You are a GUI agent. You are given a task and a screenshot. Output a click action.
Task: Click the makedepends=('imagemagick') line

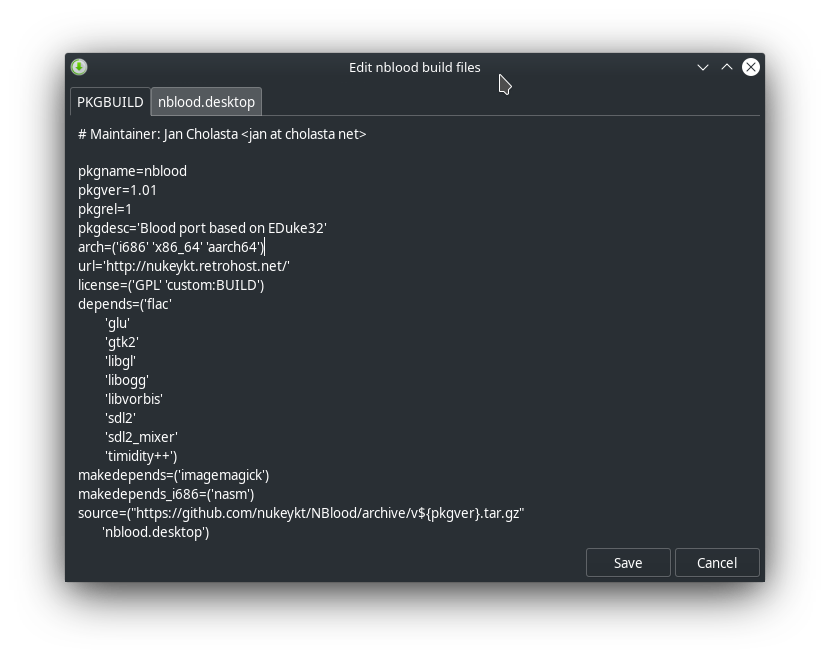click(x=174, y=475)
